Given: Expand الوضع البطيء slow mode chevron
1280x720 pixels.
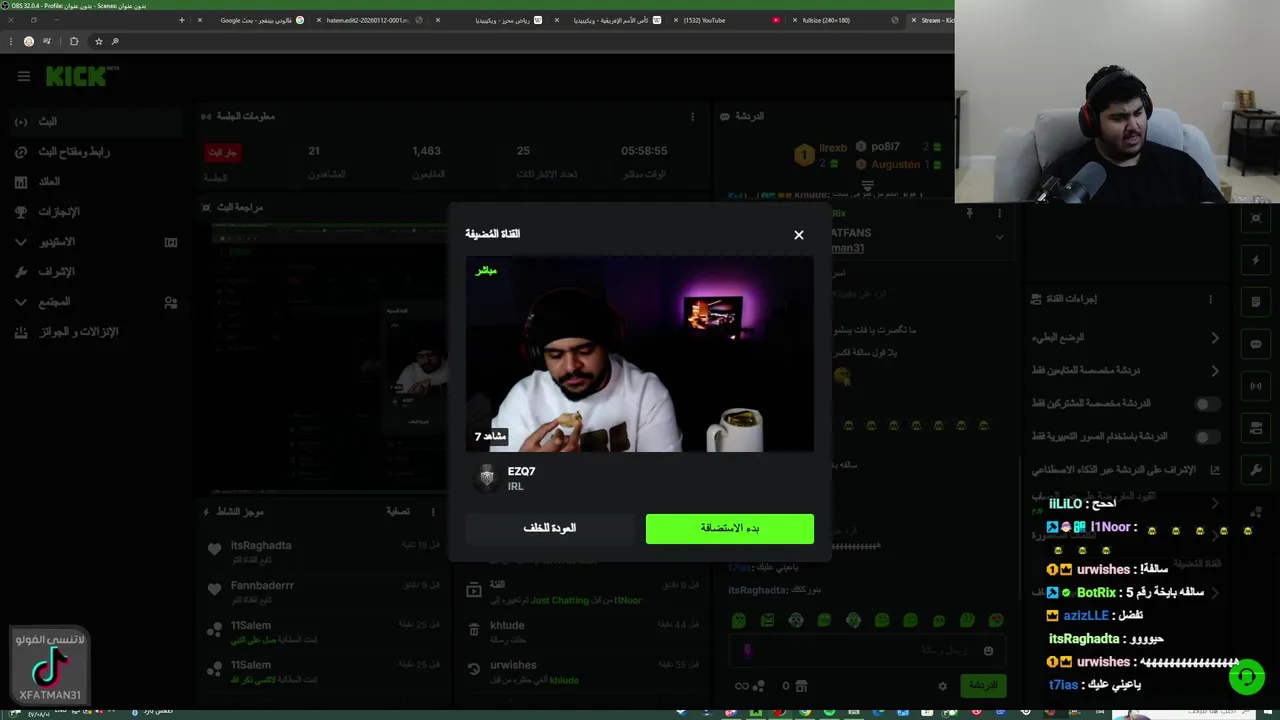Looking at the screenshot, I should coord(1215,338).
